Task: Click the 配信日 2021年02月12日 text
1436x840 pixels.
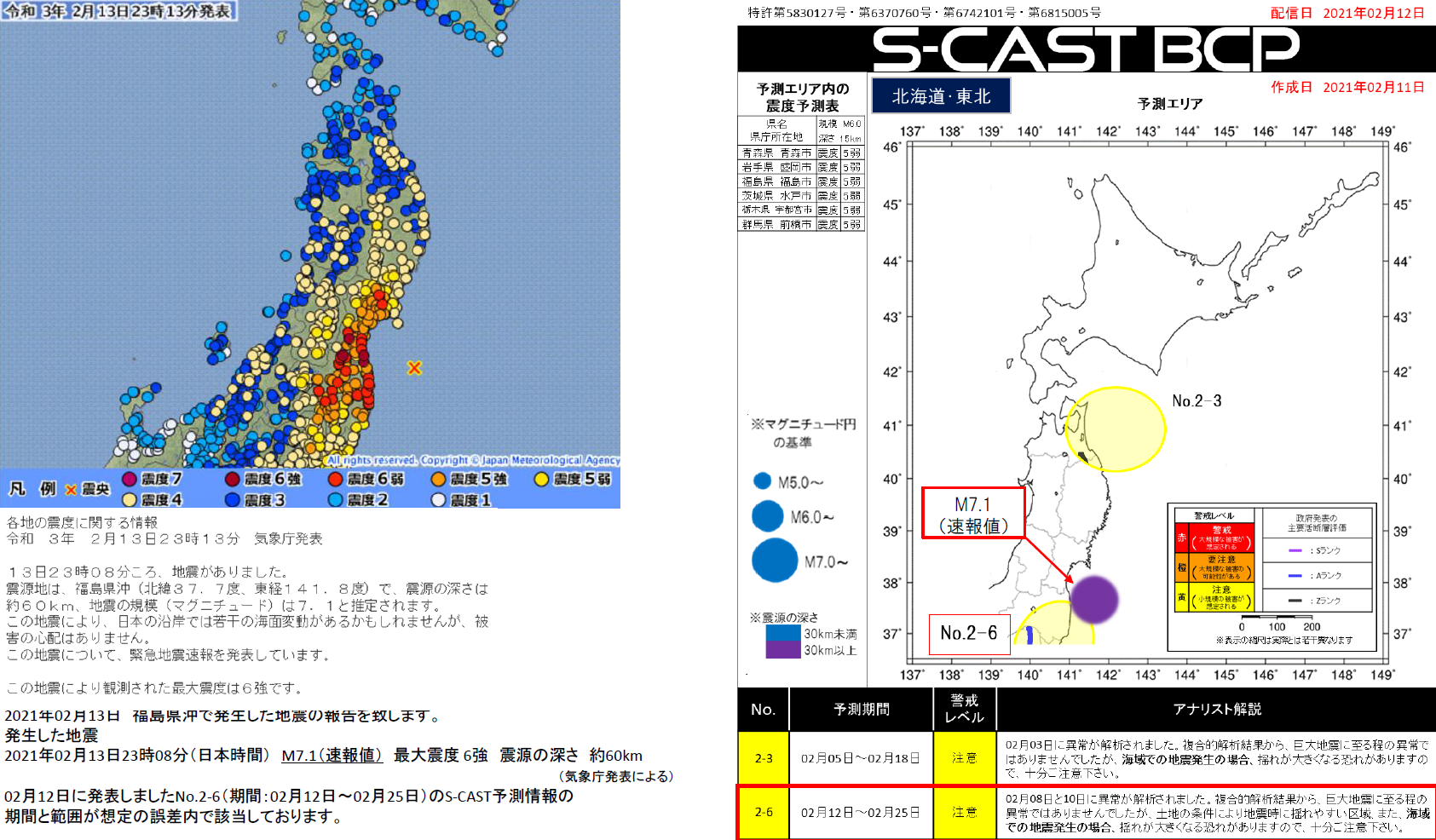Action: coord(1347,13)
